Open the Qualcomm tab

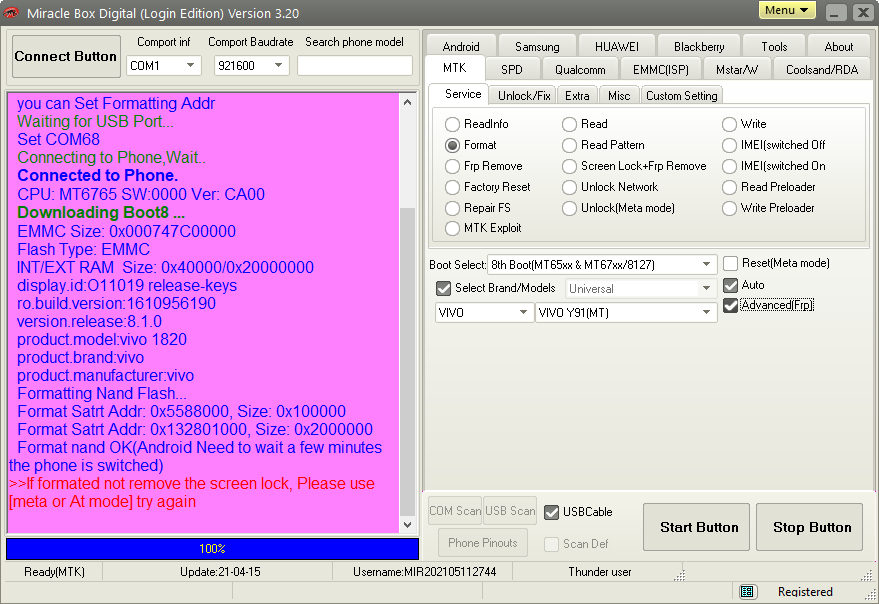[580, 70]
